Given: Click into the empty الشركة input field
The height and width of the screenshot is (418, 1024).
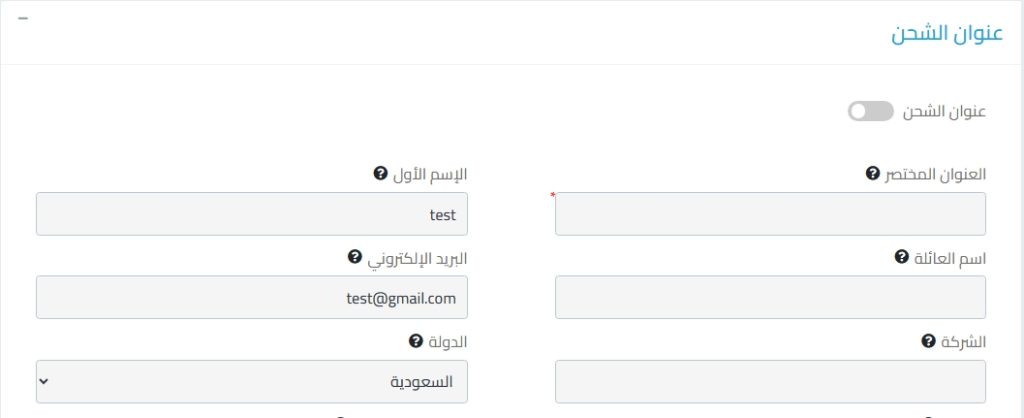Looking at the screenshot, I should (x=770, y=381).
